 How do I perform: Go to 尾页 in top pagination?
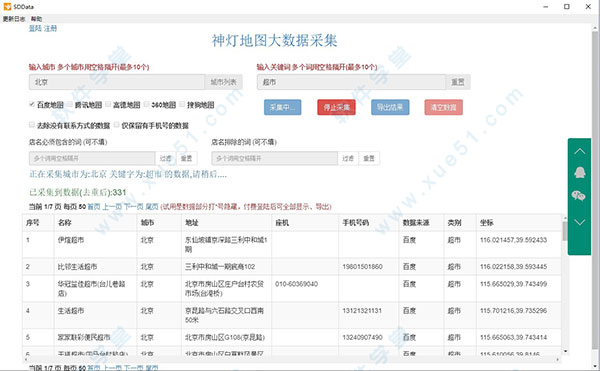pos(152,207)
